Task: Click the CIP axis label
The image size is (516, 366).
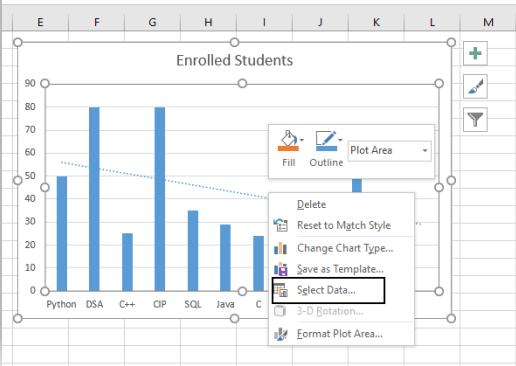Action: [x=160, y=304]
